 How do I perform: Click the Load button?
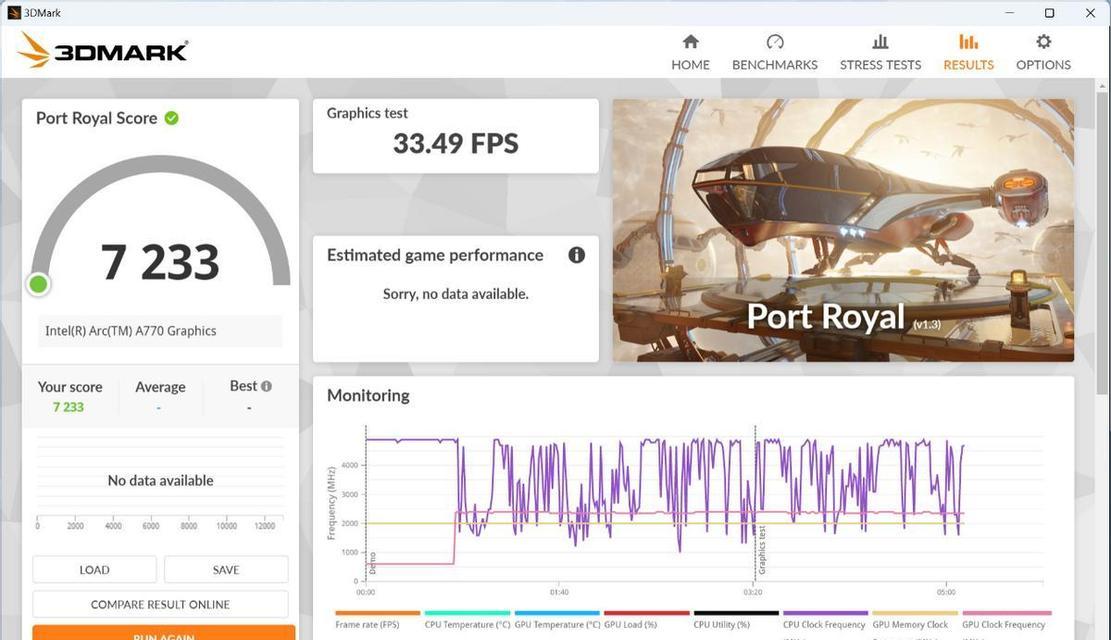pos(94,570)
